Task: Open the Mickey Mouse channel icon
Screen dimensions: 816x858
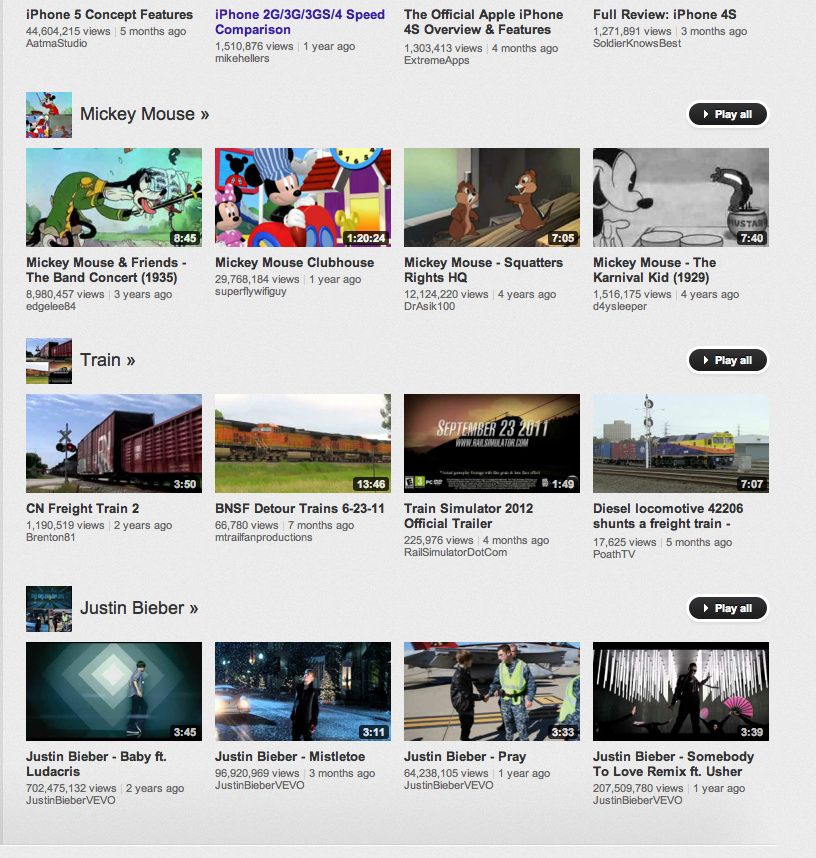Action: point(49,114)
